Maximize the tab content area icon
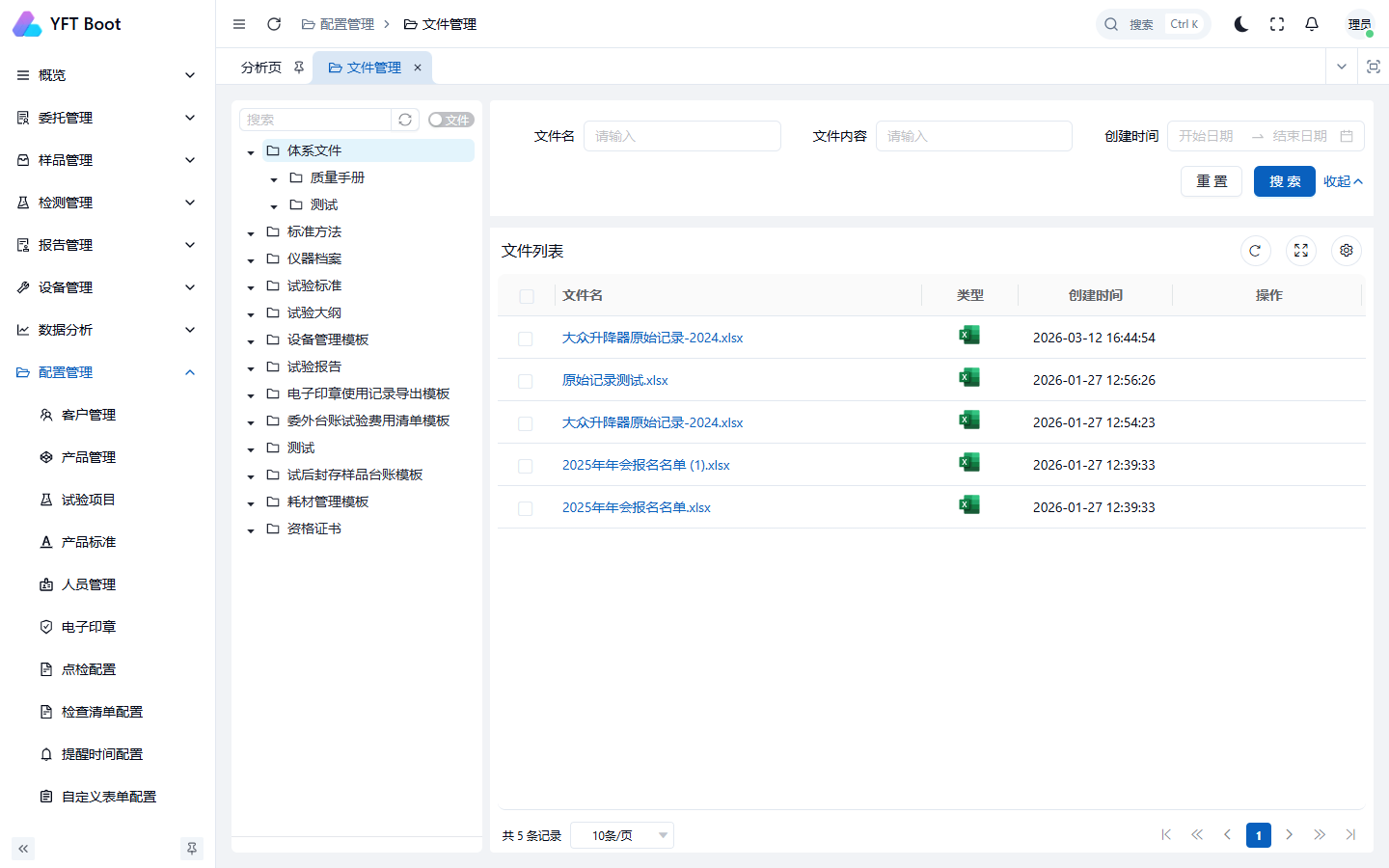Screen dimensions: 1389x868 tap(1374, 67)
